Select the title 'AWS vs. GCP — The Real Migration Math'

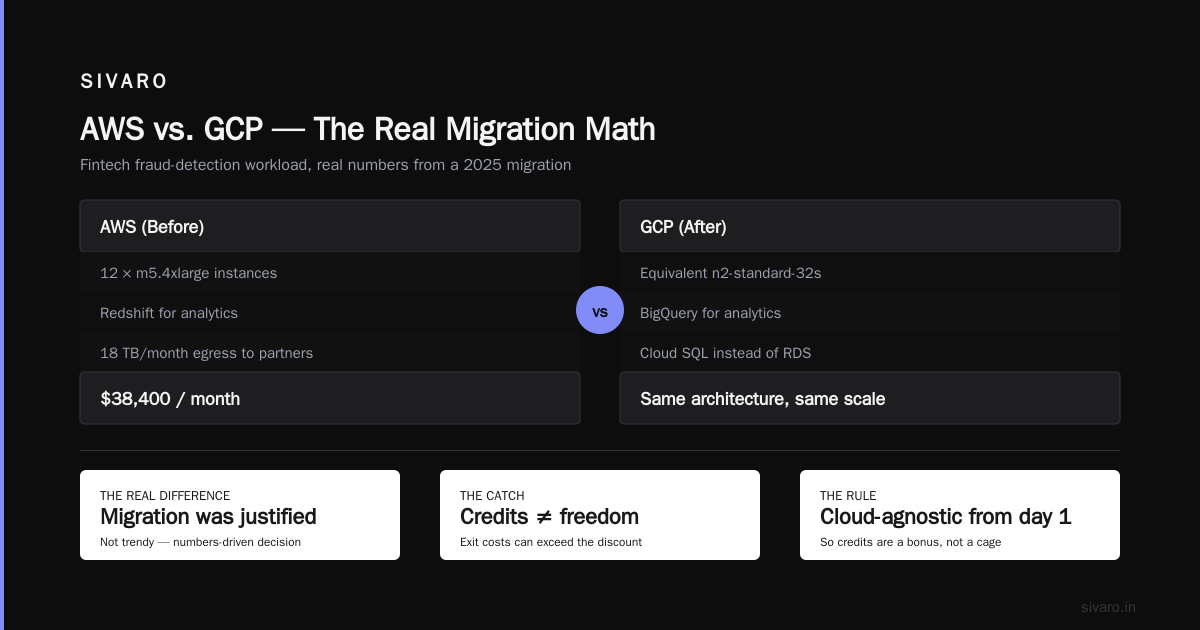pos(368,129)
